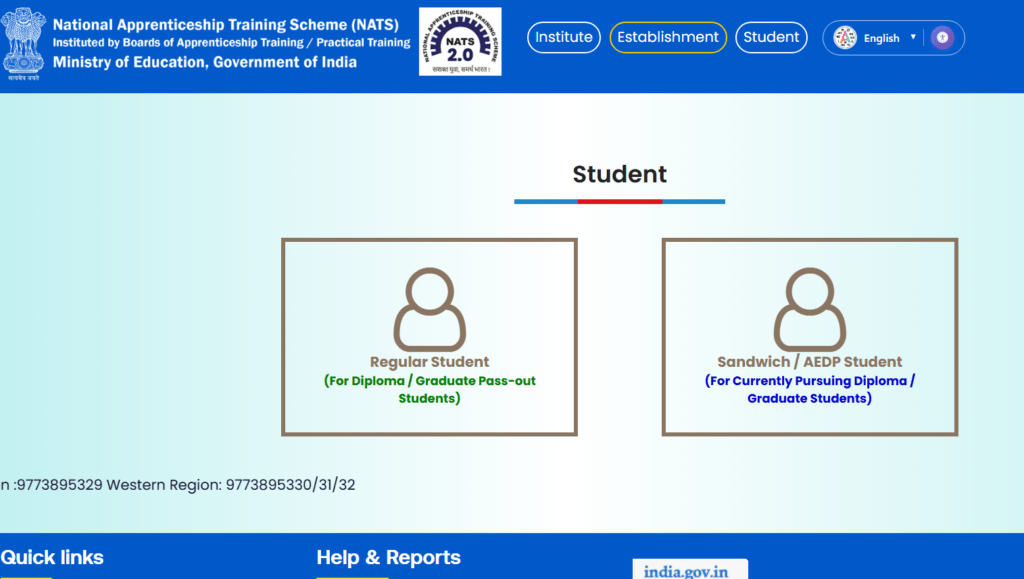Click the For Currently Pursuing Diploma text
The image size is (1024, 579).
tap(810, 390)
